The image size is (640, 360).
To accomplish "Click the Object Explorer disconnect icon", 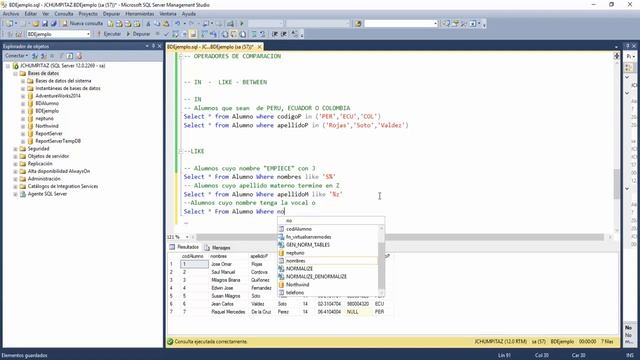I will 44,56.
